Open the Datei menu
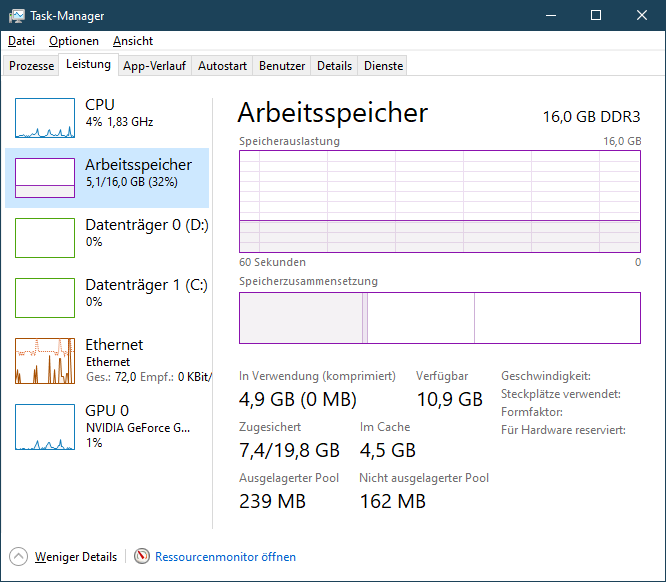666x582 pixels. (x=21, y=41)
